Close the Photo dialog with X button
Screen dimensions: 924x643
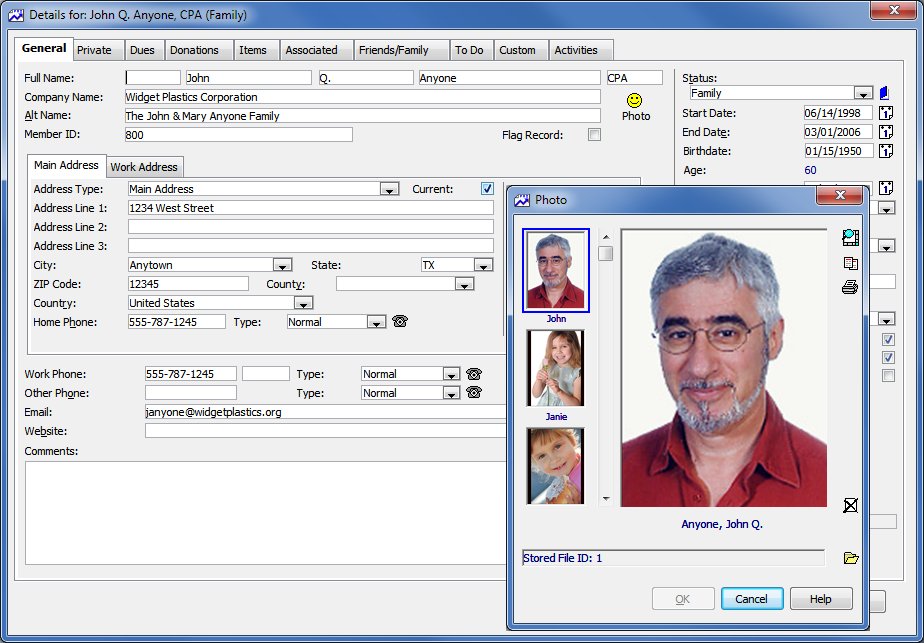click(840, 195)
